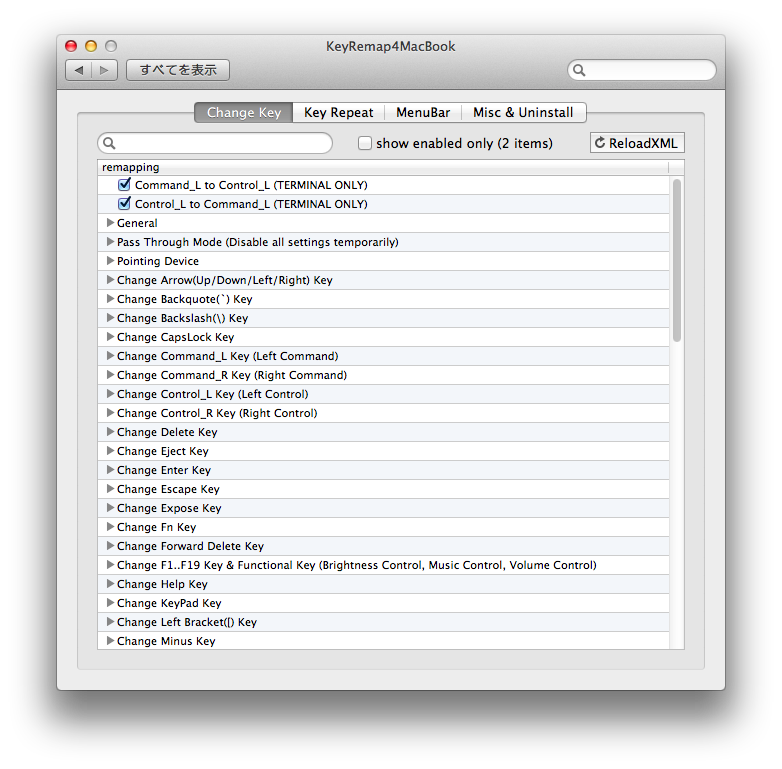Close the KeyRemap4MacBook window

(71, 46)
